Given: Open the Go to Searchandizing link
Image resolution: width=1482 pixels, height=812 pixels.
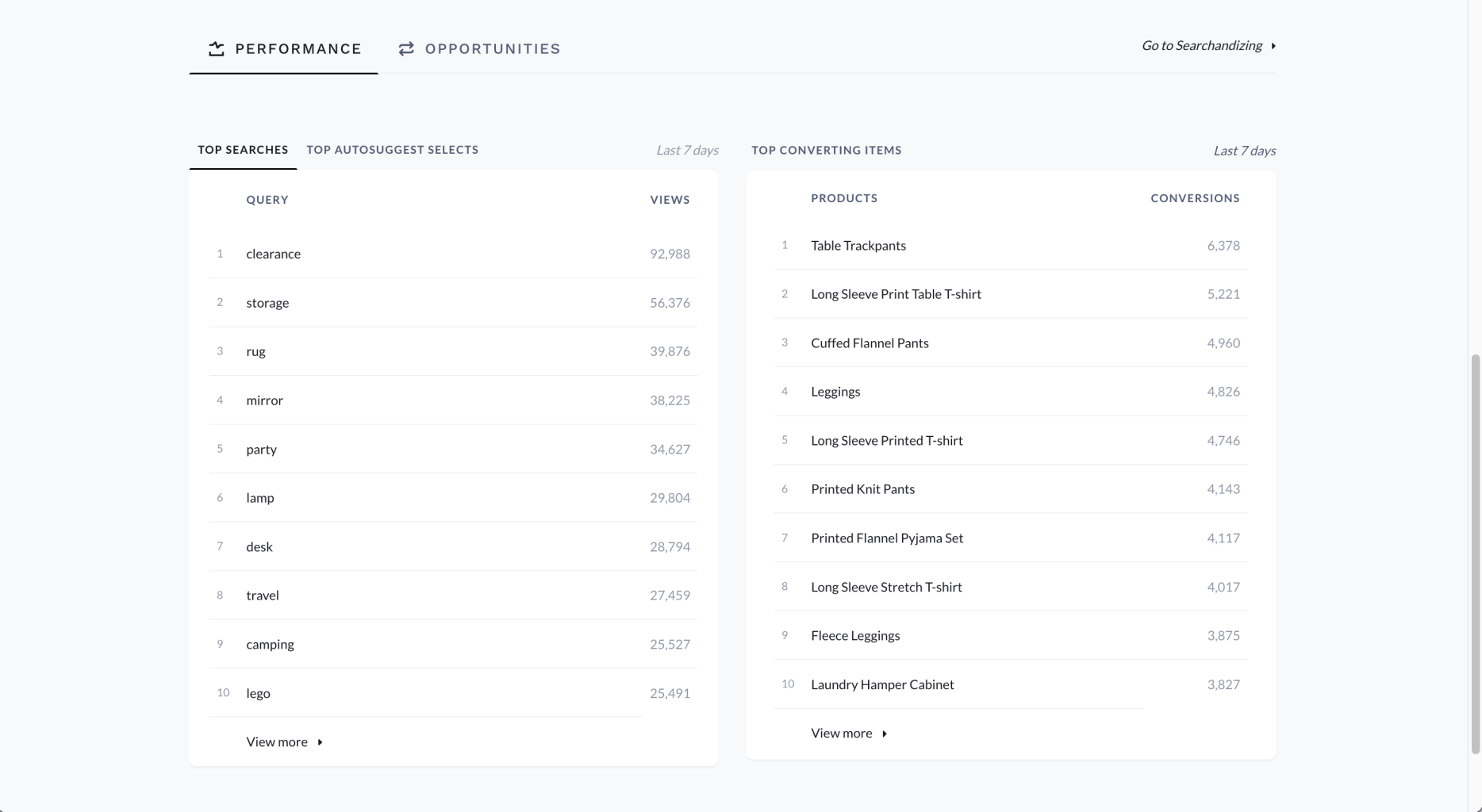Looking at the screenshot, I should (1209, 45).
